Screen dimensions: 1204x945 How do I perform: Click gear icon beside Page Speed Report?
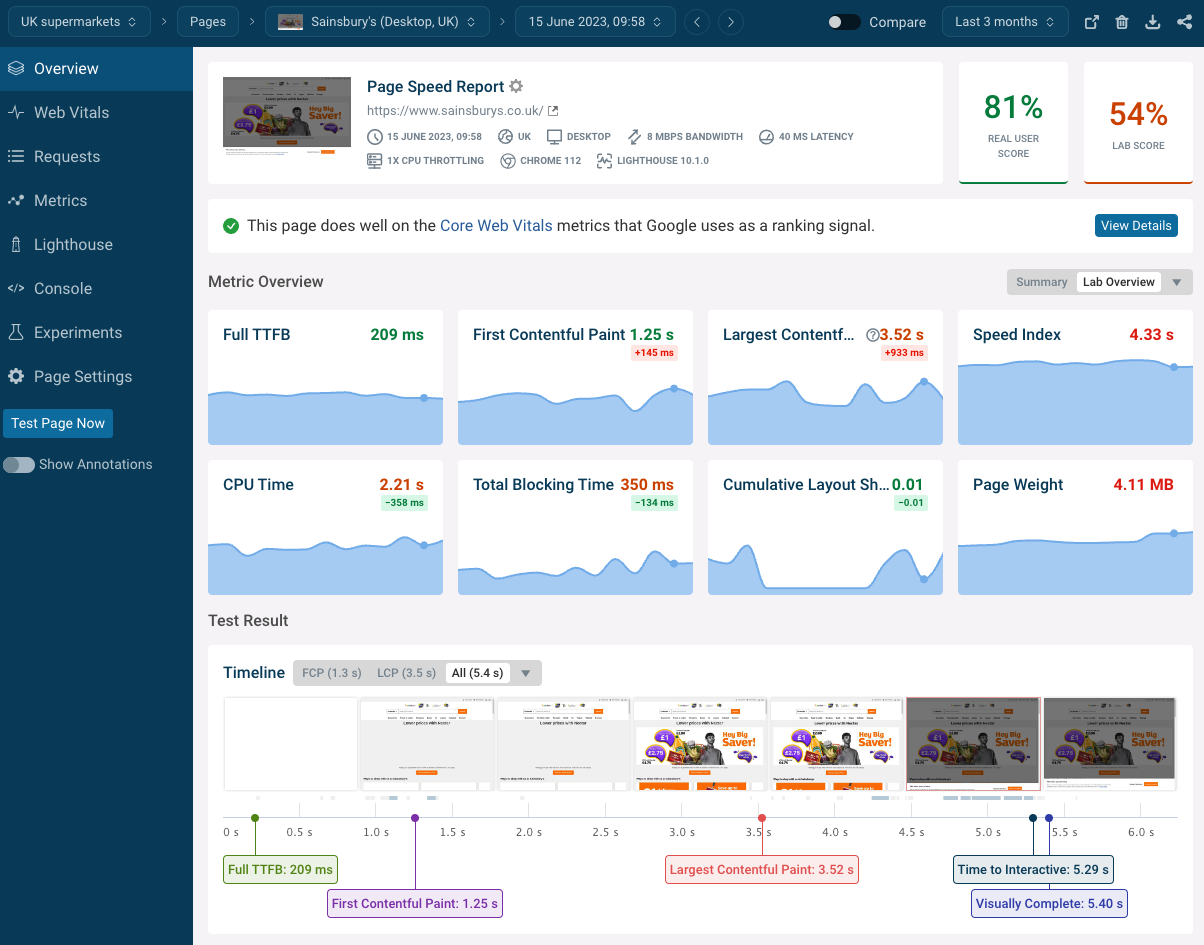point(516,86)
